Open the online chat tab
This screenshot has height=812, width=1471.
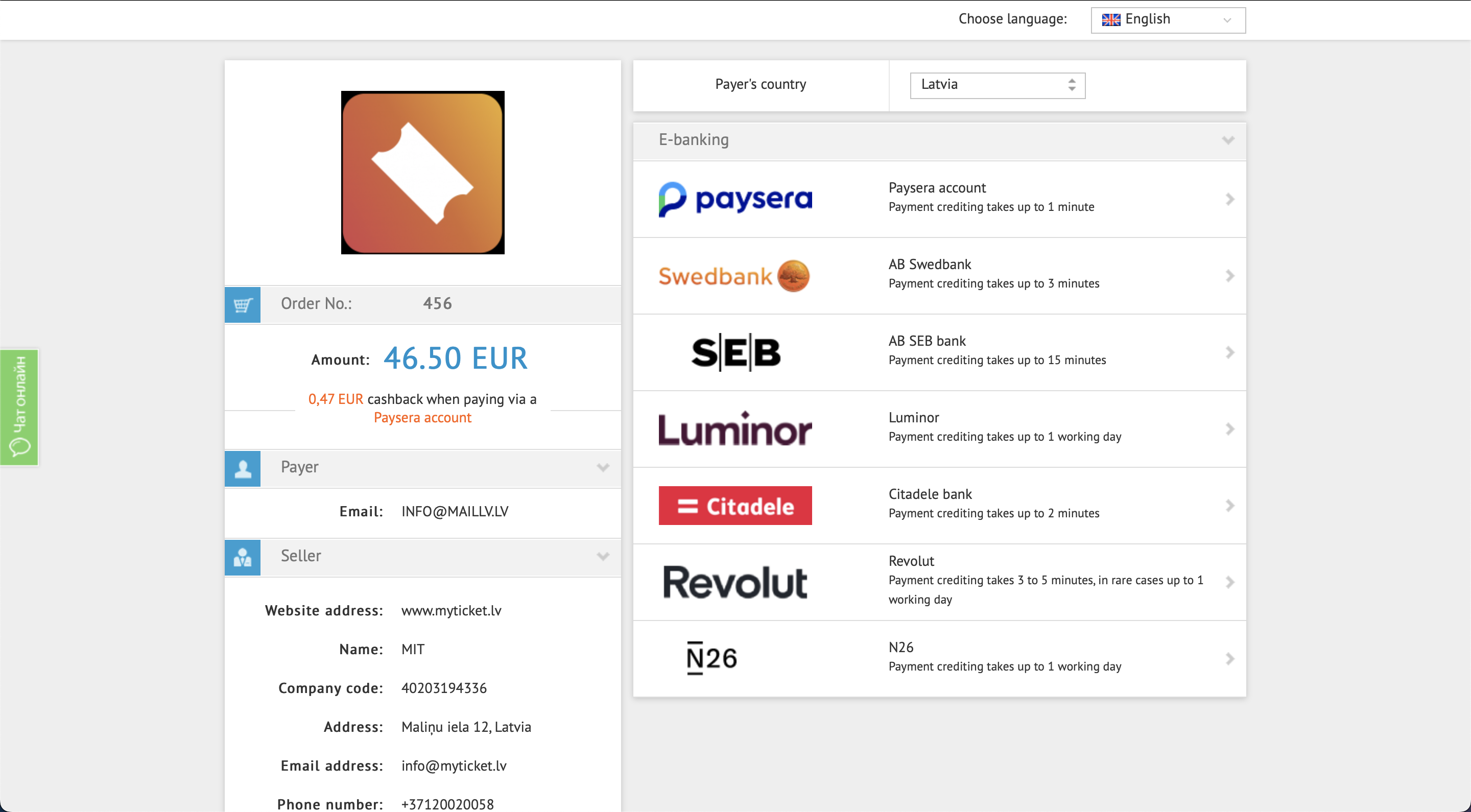(x=19, y=407)
